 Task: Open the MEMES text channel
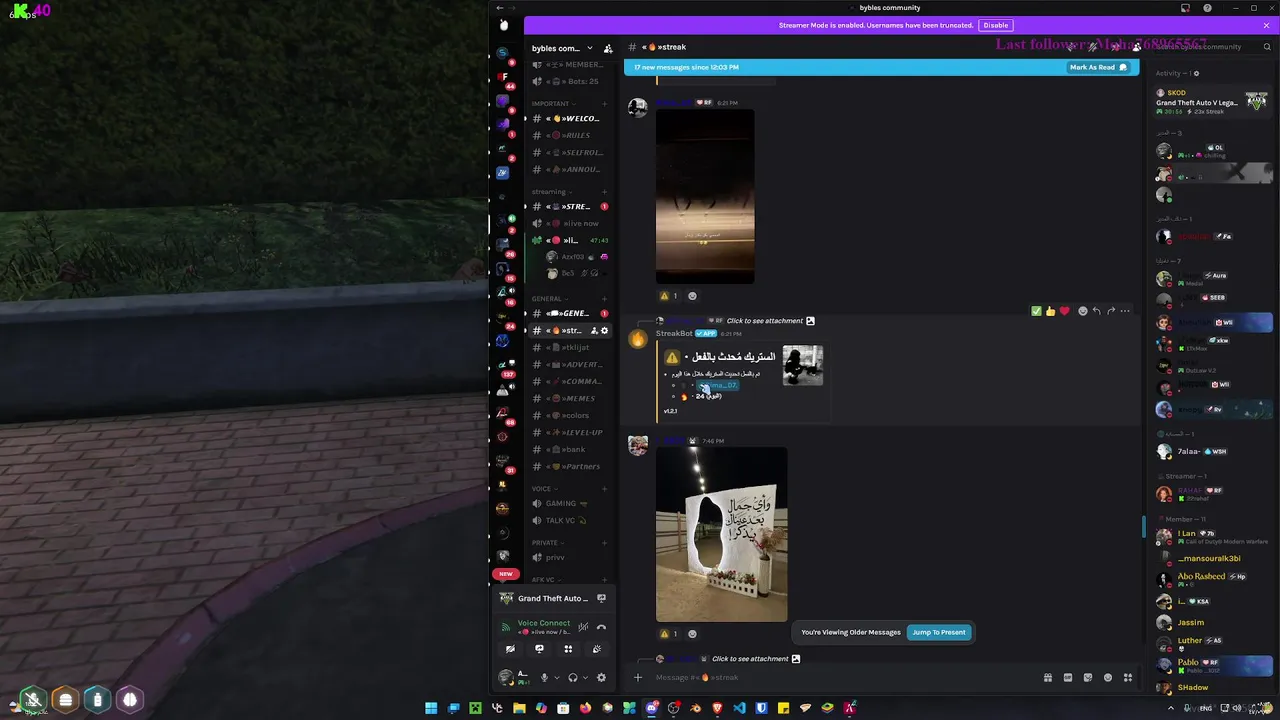pyautogui.click(x=570, y=398)
